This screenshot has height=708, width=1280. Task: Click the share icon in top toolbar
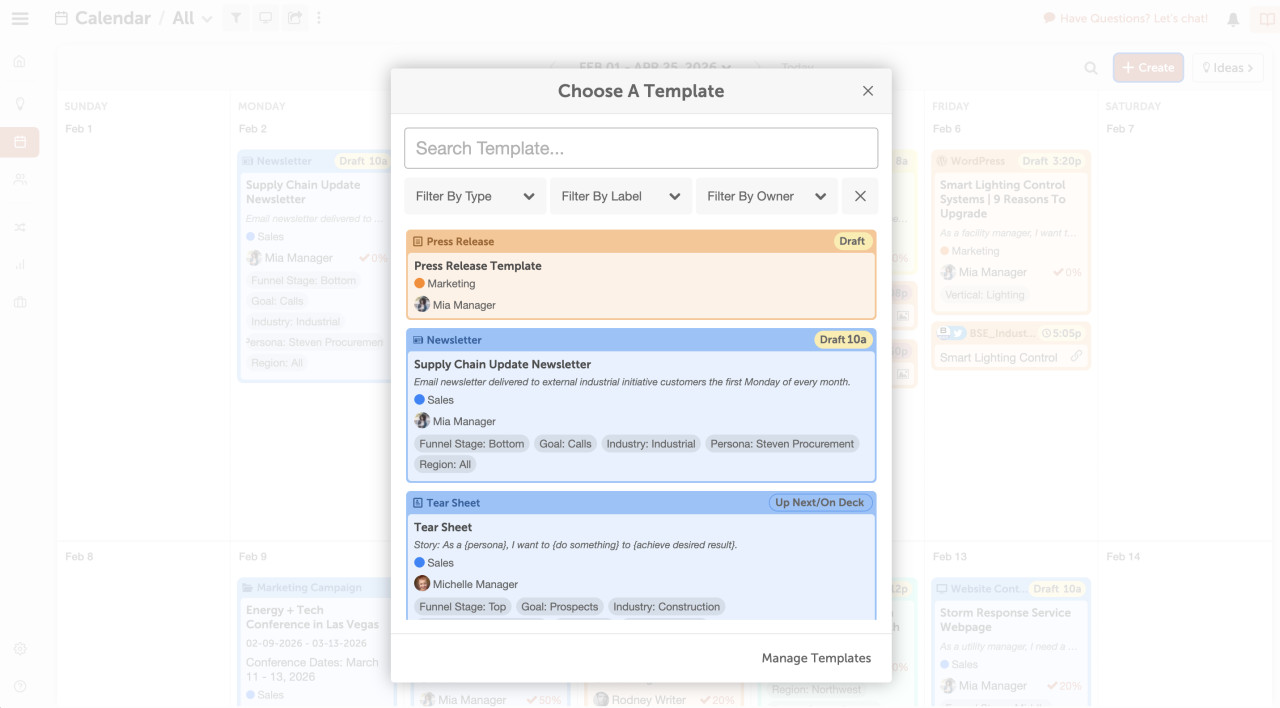click(294, 18)
